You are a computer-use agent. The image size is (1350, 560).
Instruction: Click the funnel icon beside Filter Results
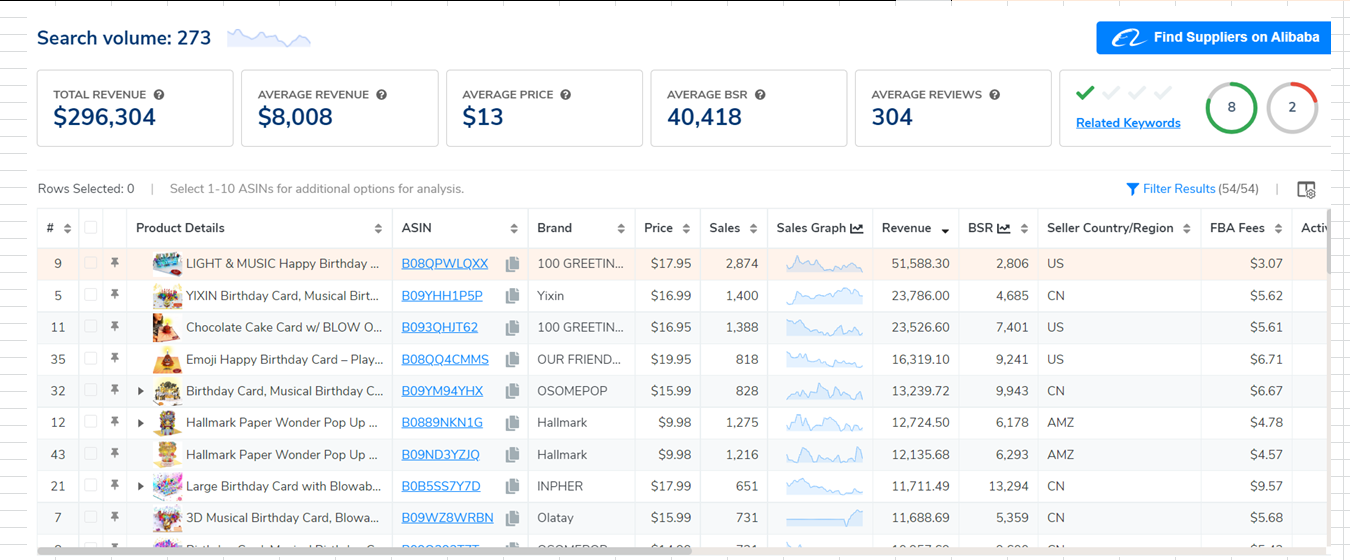pos(1132,189)
